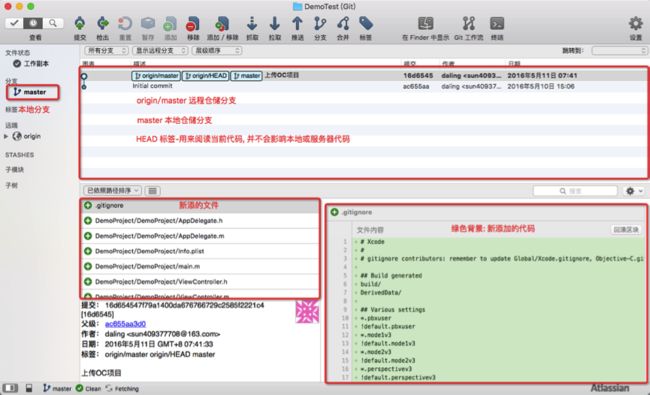Click the Fetching spinner in the status bar

pyautogui.click(x=109, y=388)
